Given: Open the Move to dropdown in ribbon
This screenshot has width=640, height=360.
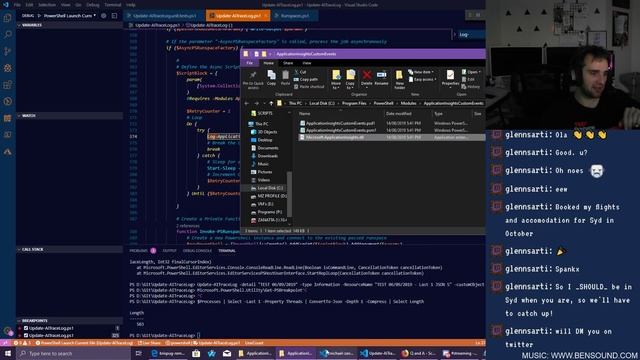Looking at the screenshot, I should click(336, 80).
